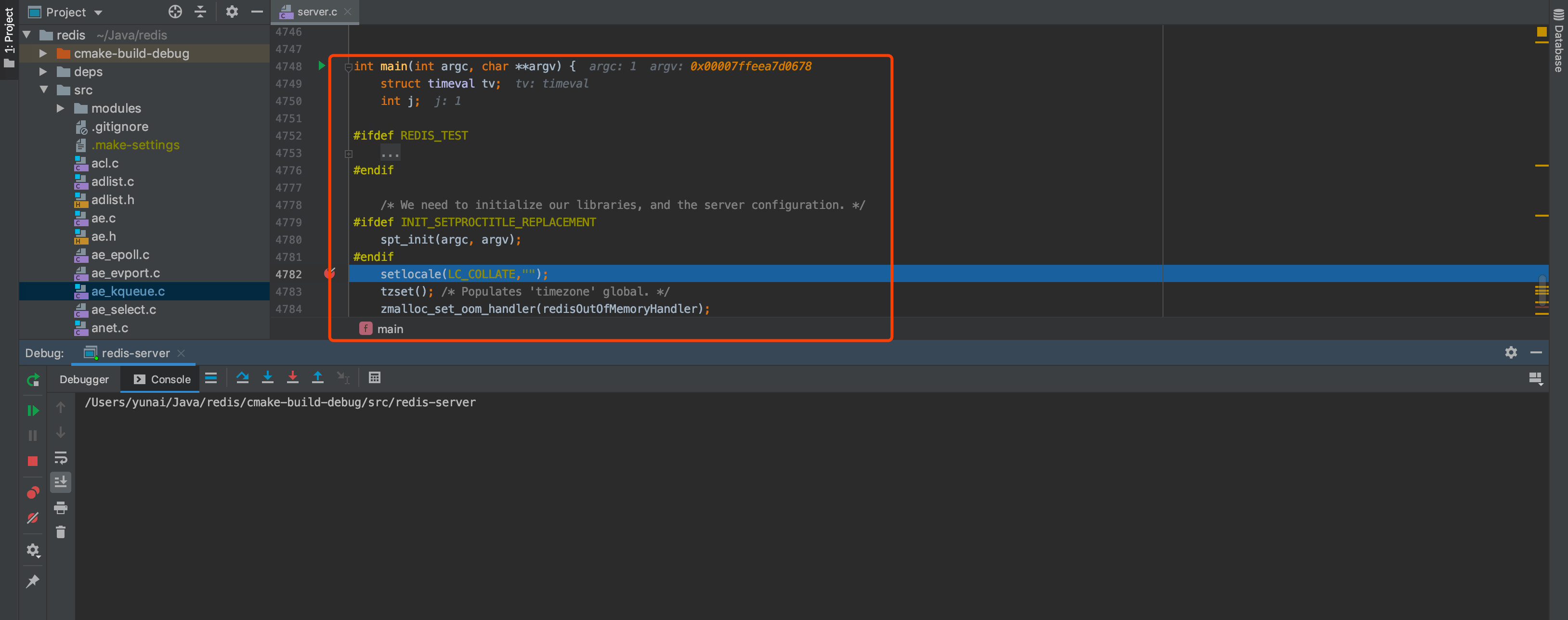Viewport: 1568px width, 620px height.
Task: Click the Step Over button
Action: pos(242,378)
